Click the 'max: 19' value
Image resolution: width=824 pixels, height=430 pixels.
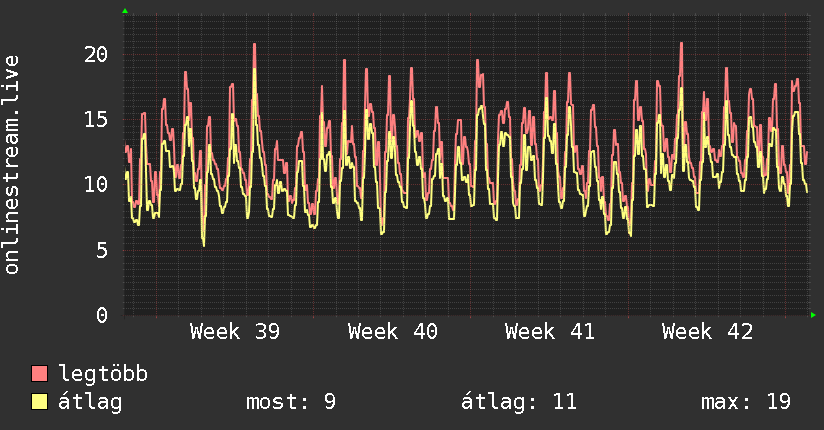coord(746,402)
